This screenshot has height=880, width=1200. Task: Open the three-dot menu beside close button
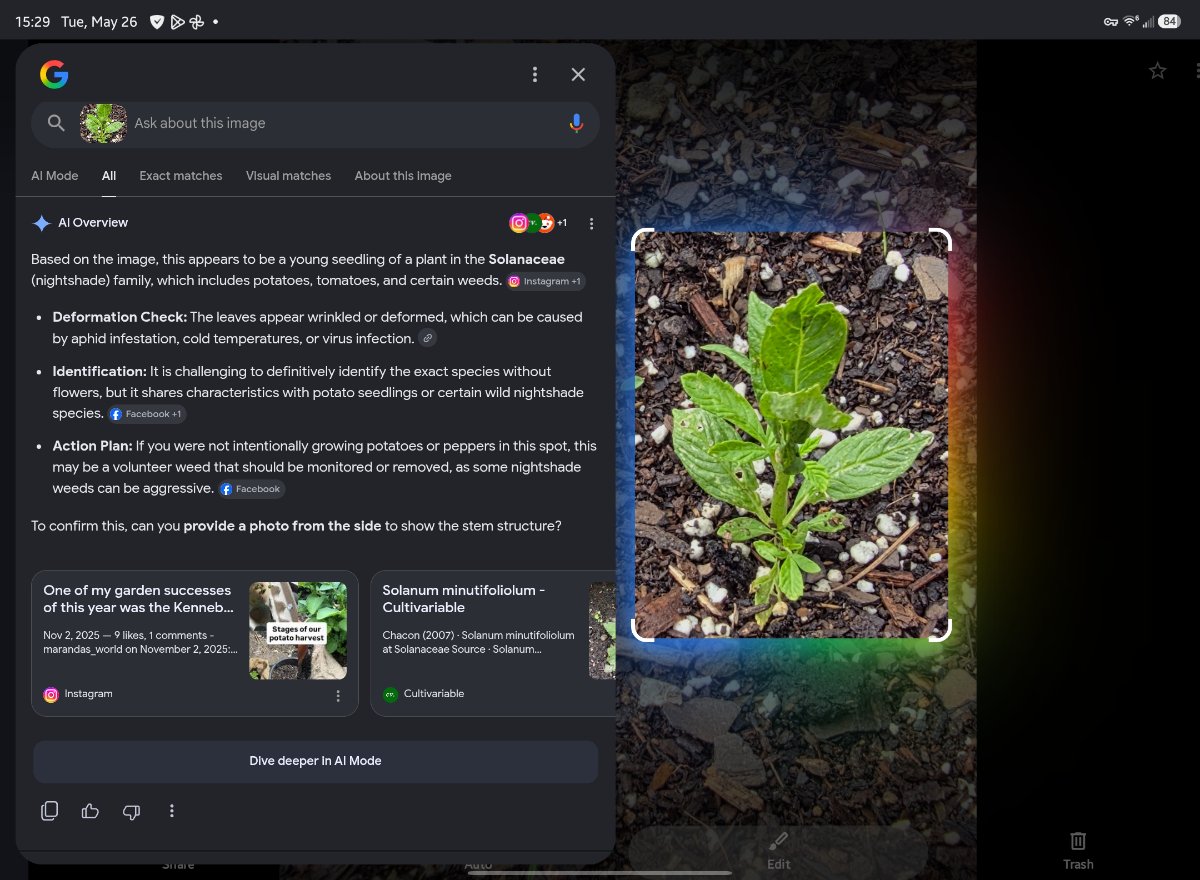(535, 74)
